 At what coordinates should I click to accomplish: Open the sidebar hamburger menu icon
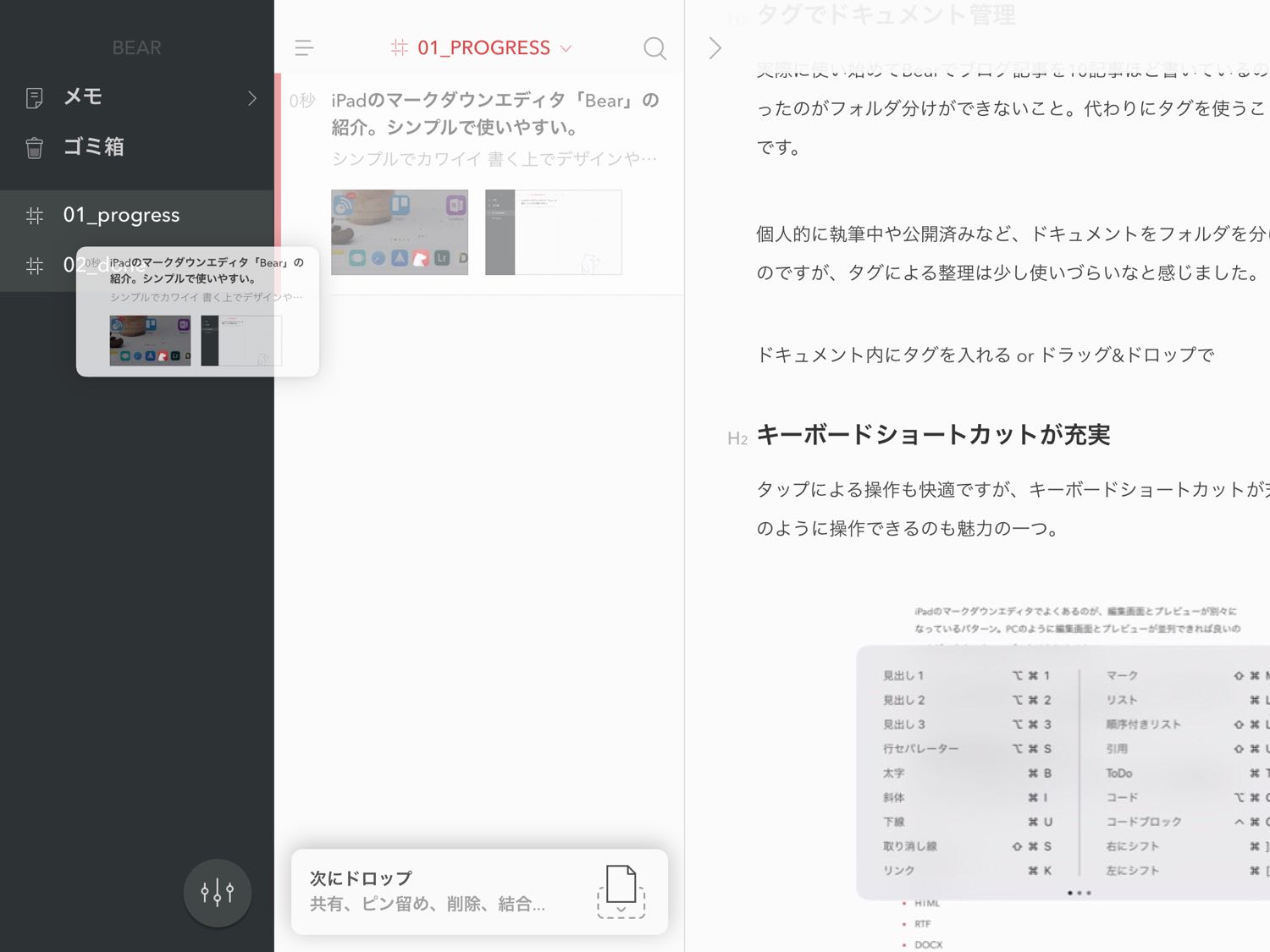[x=304, y=48]
